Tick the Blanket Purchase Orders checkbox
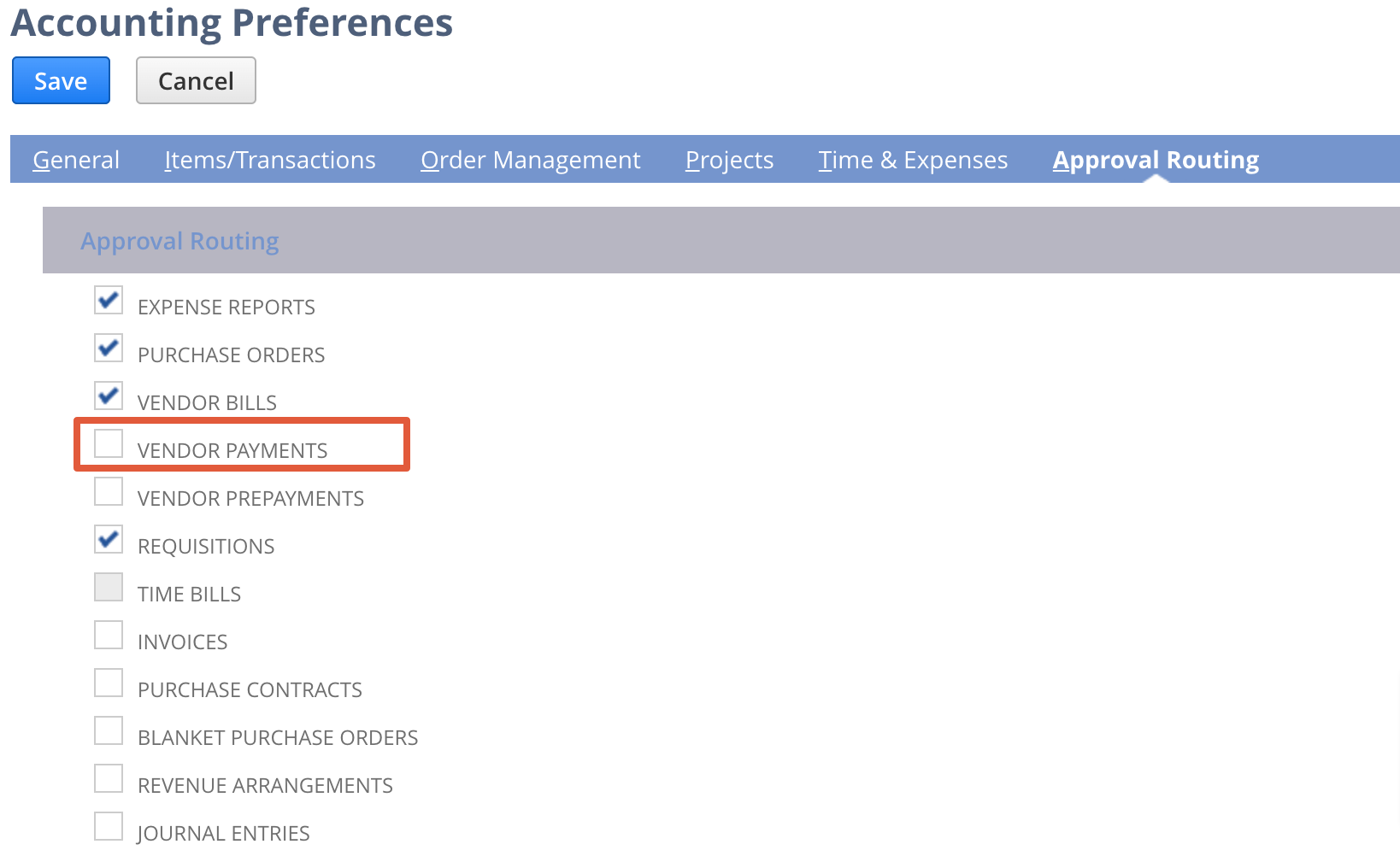The height and width of the screenshot is (856, 1400). coord(109,730)
